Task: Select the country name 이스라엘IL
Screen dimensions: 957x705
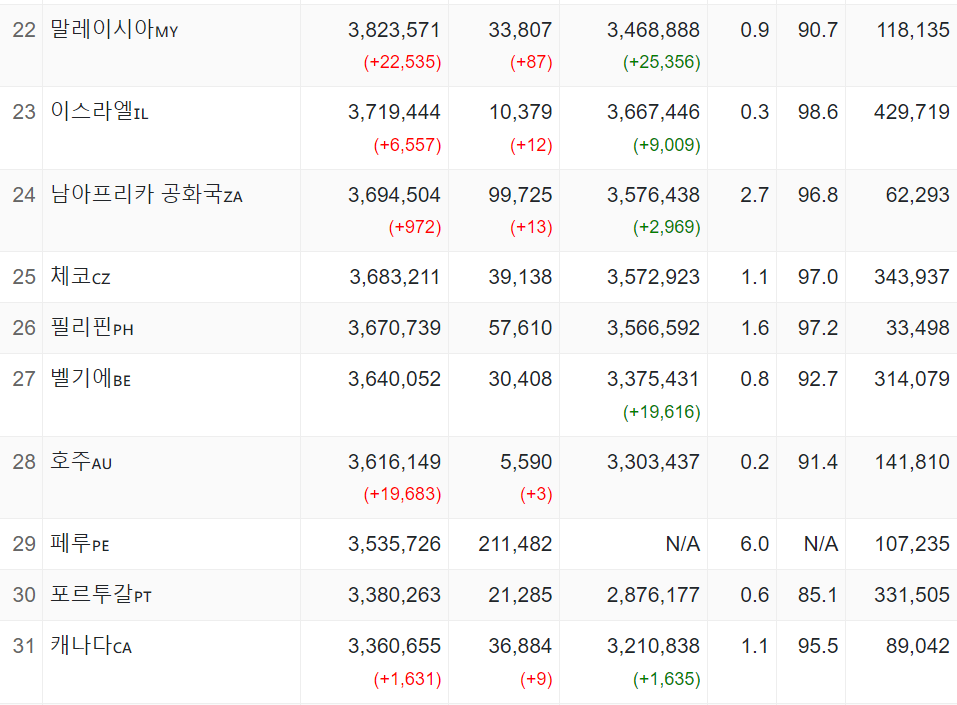Action: pos(99,112)
